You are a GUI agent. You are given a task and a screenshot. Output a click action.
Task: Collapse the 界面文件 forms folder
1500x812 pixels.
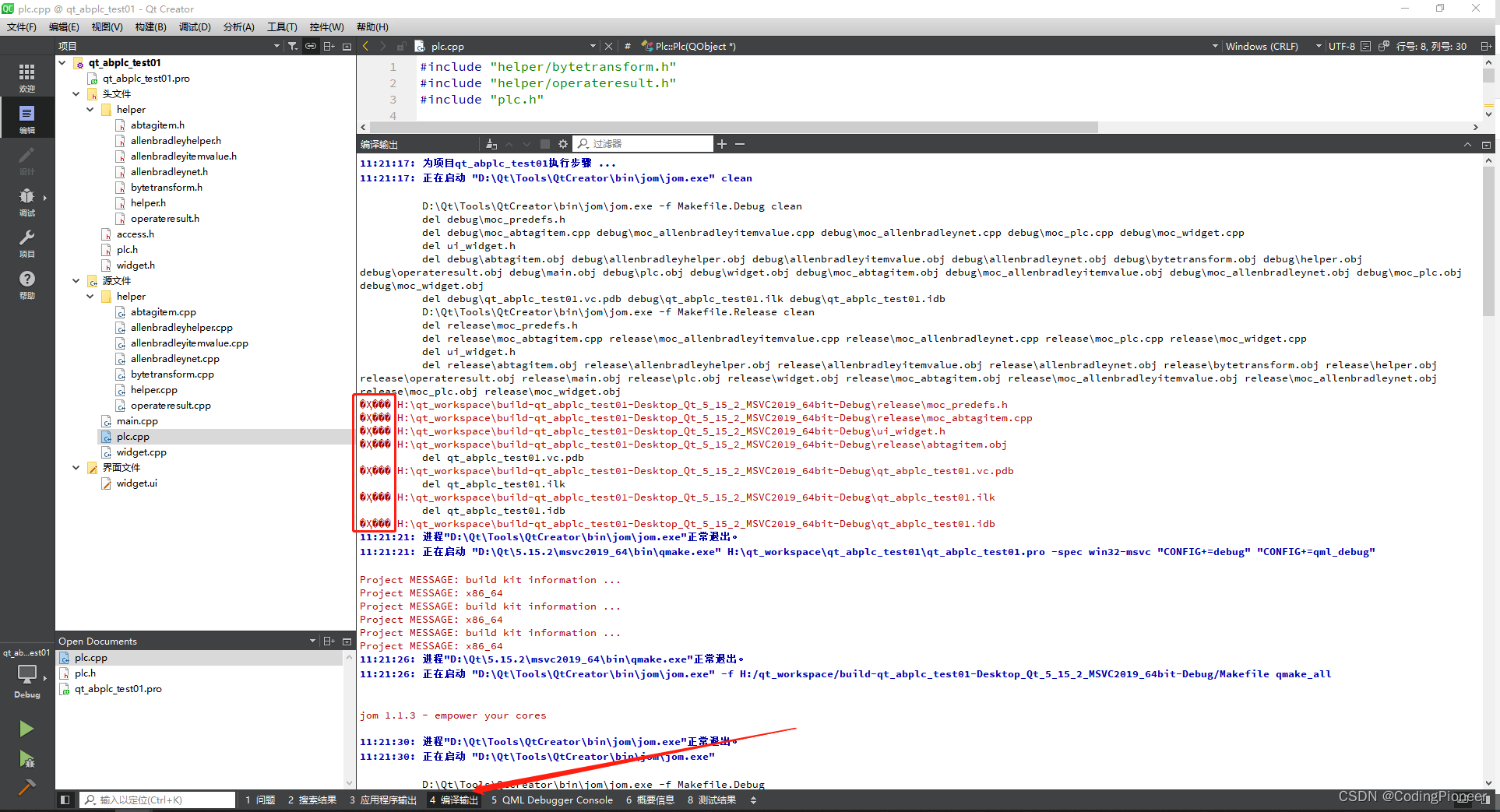[x=76, y=468]
